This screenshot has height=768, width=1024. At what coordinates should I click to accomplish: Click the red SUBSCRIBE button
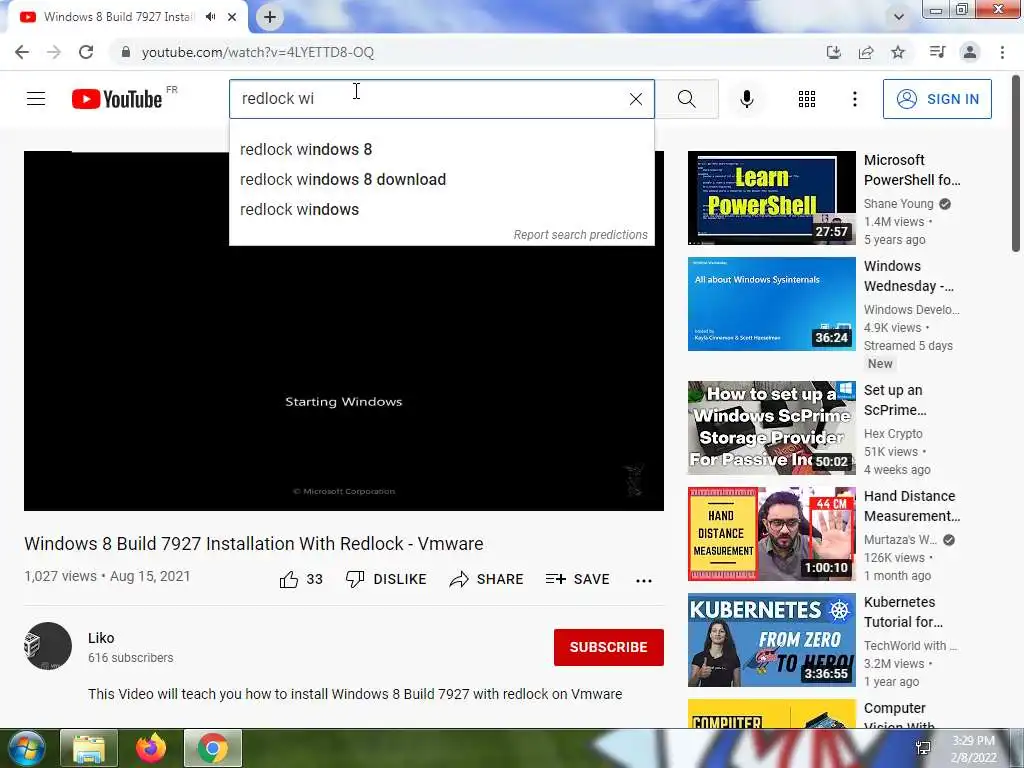tap(609, 647)
